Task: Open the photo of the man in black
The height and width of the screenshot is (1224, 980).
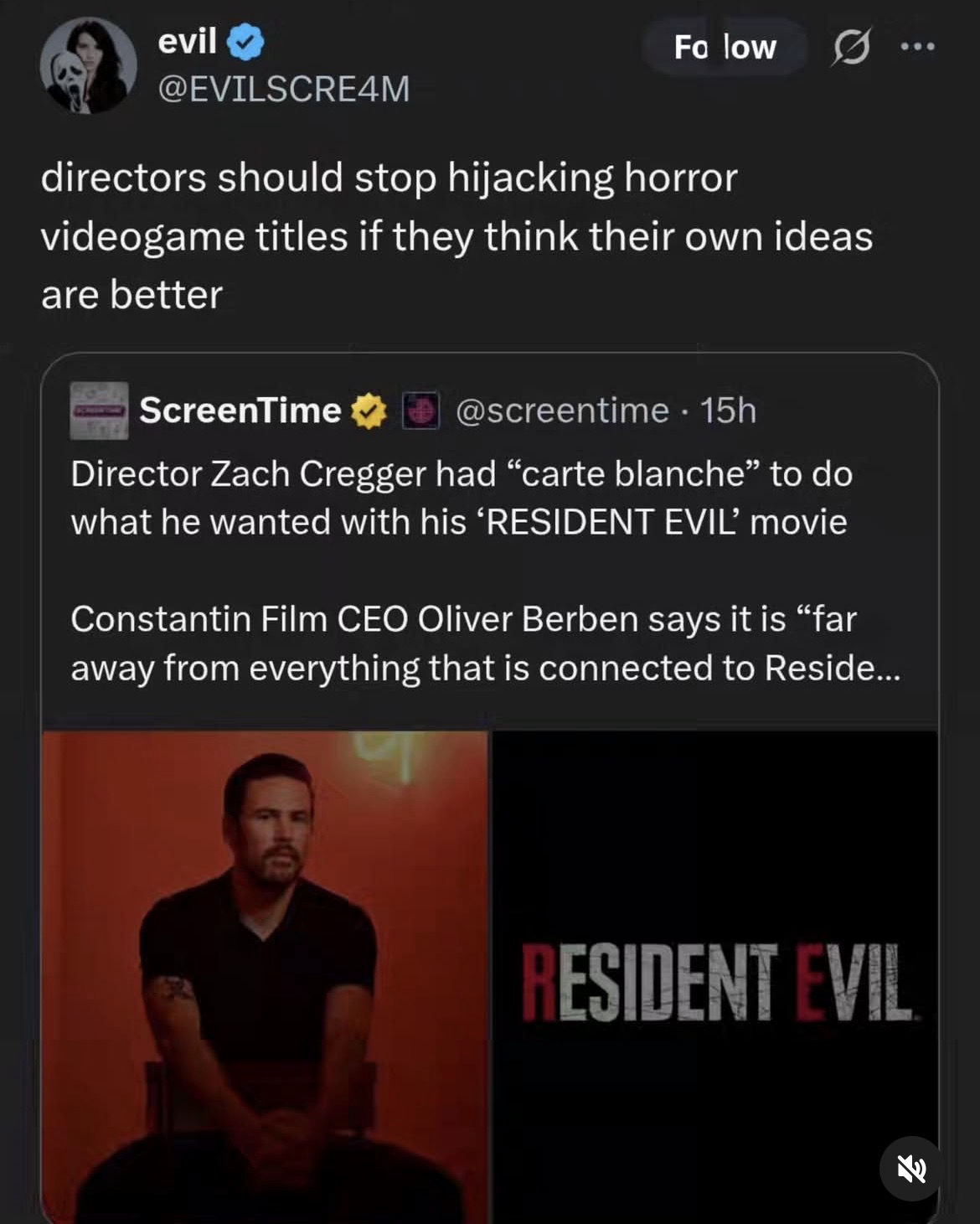Action: coord(265,976)
